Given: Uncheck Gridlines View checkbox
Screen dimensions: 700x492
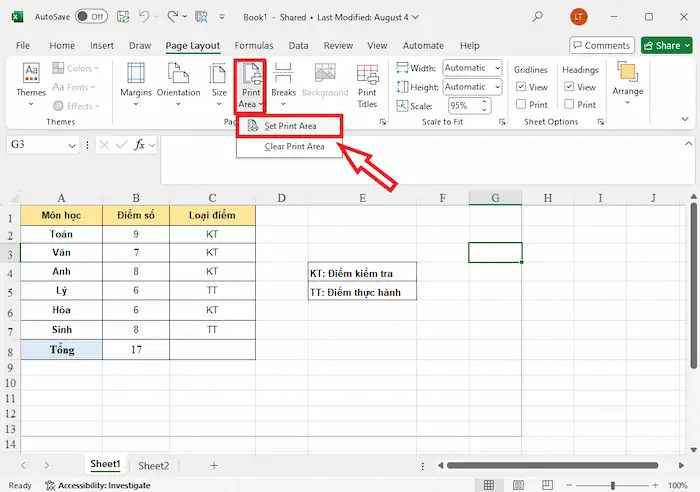Looking at the screenshot, I should click(520, 87).
